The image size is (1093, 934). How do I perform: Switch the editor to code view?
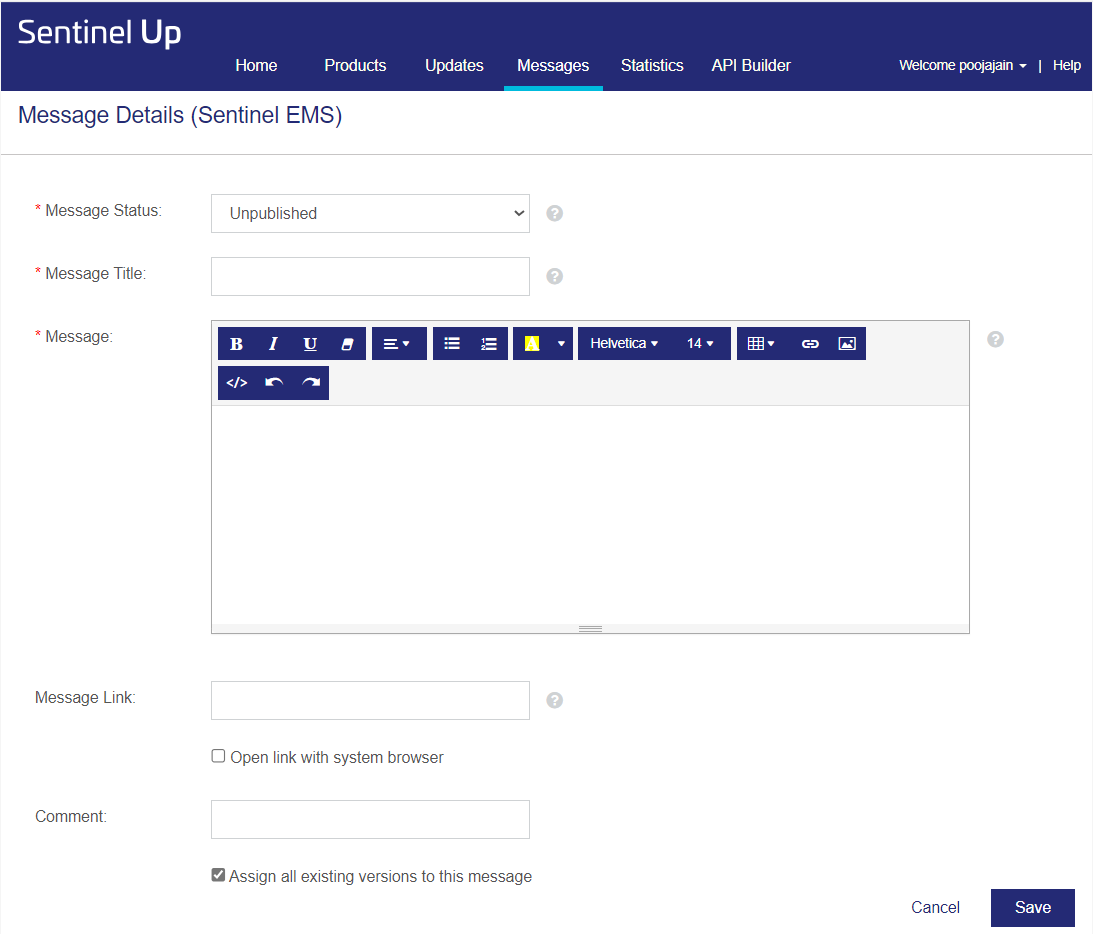[237, 383]
